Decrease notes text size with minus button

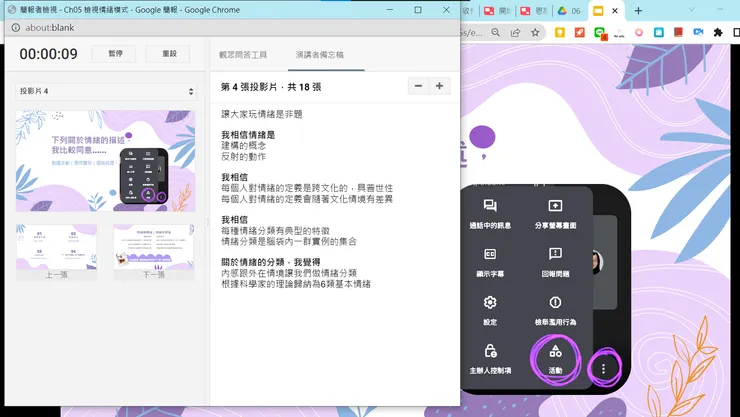(418, 86)
